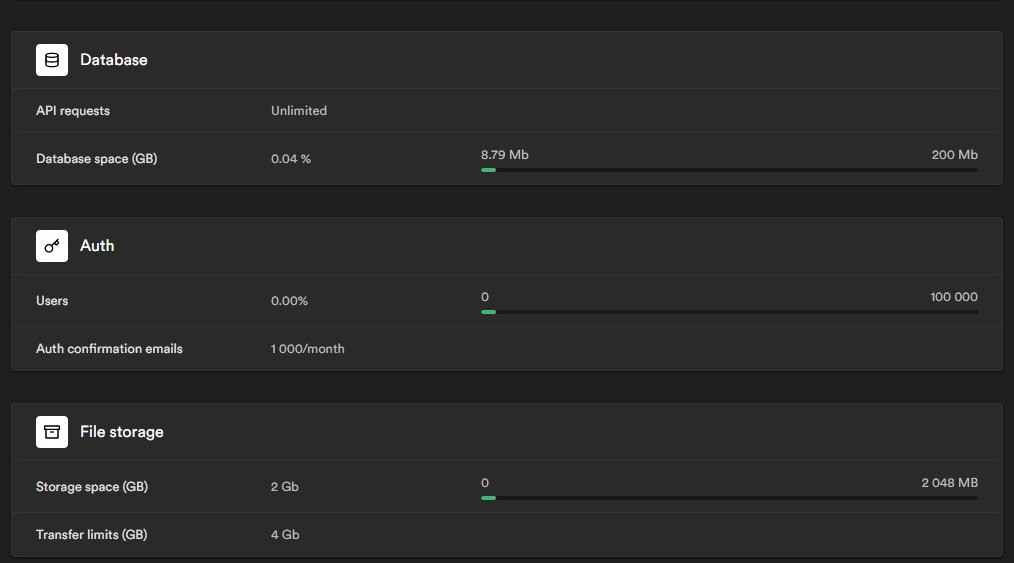Click the Users row label

click(x=52, y=301)
